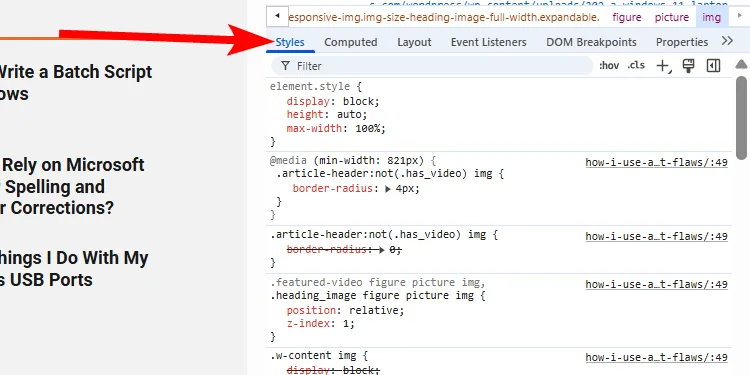
Task: Open source link beside .w-content img rule
Action: (656, 357)
